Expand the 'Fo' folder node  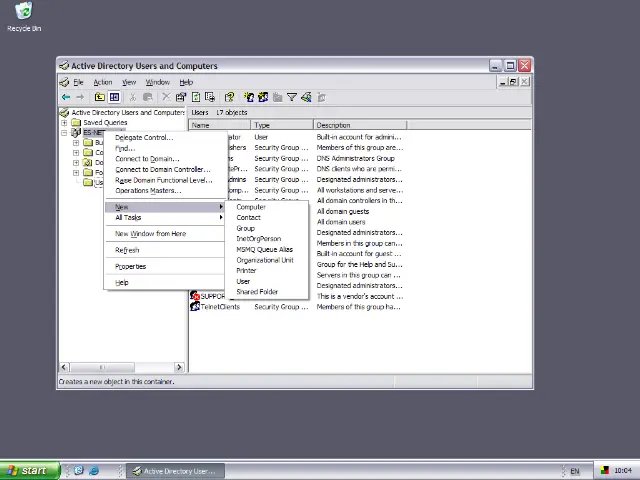76,173
